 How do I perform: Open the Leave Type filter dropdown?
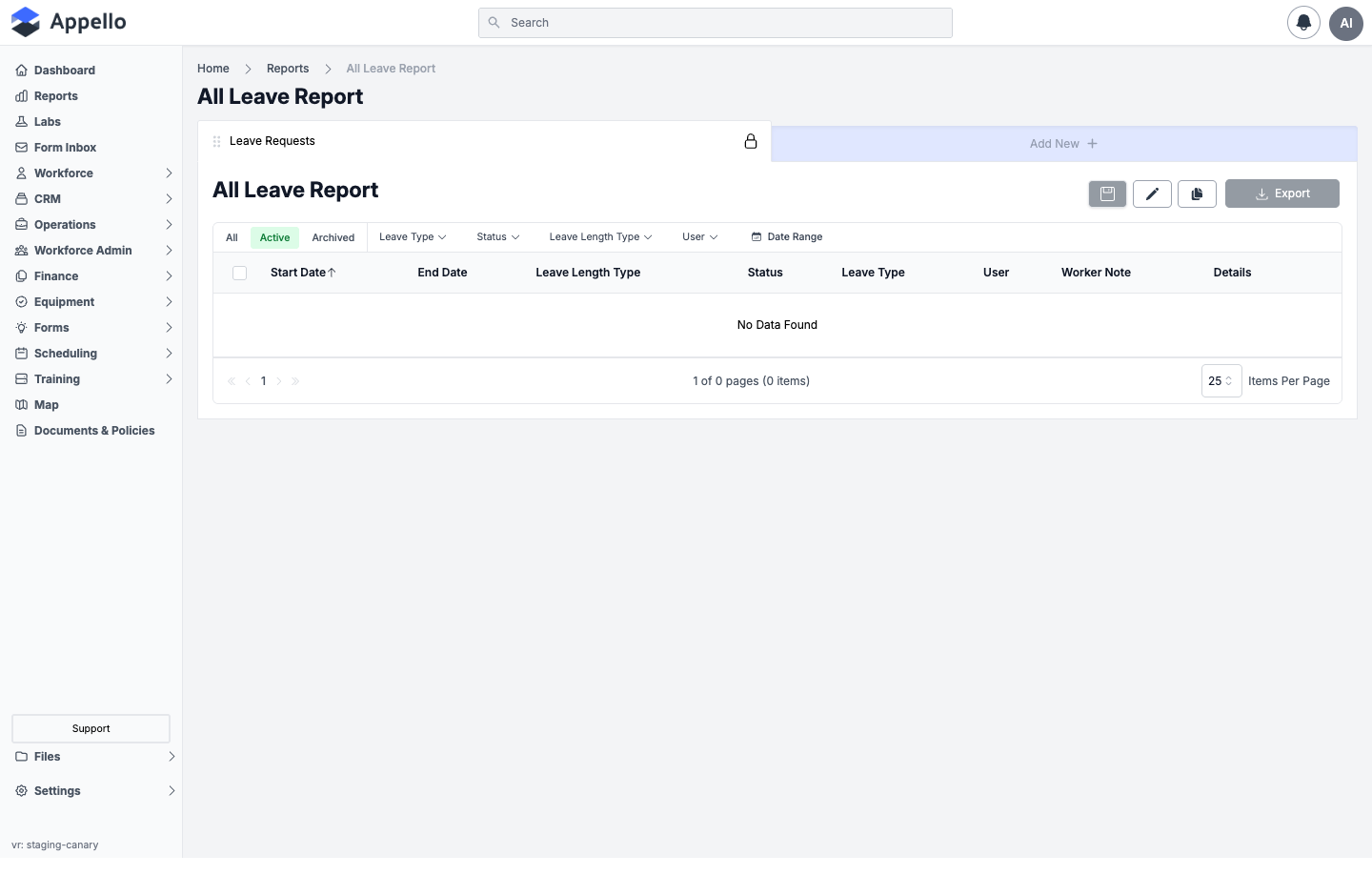point(413,237)
